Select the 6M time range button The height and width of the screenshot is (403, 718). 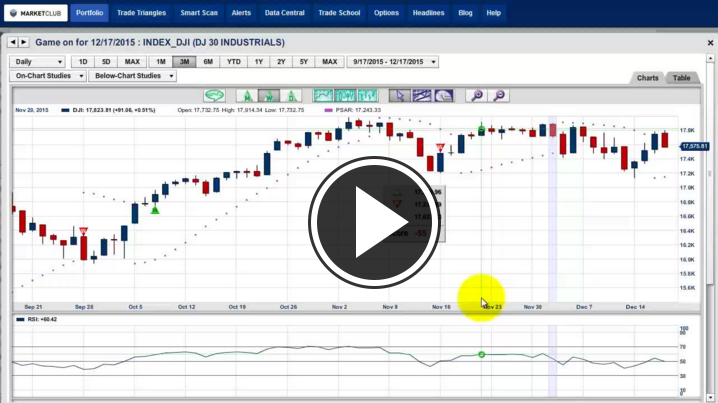tap(208, 62)
